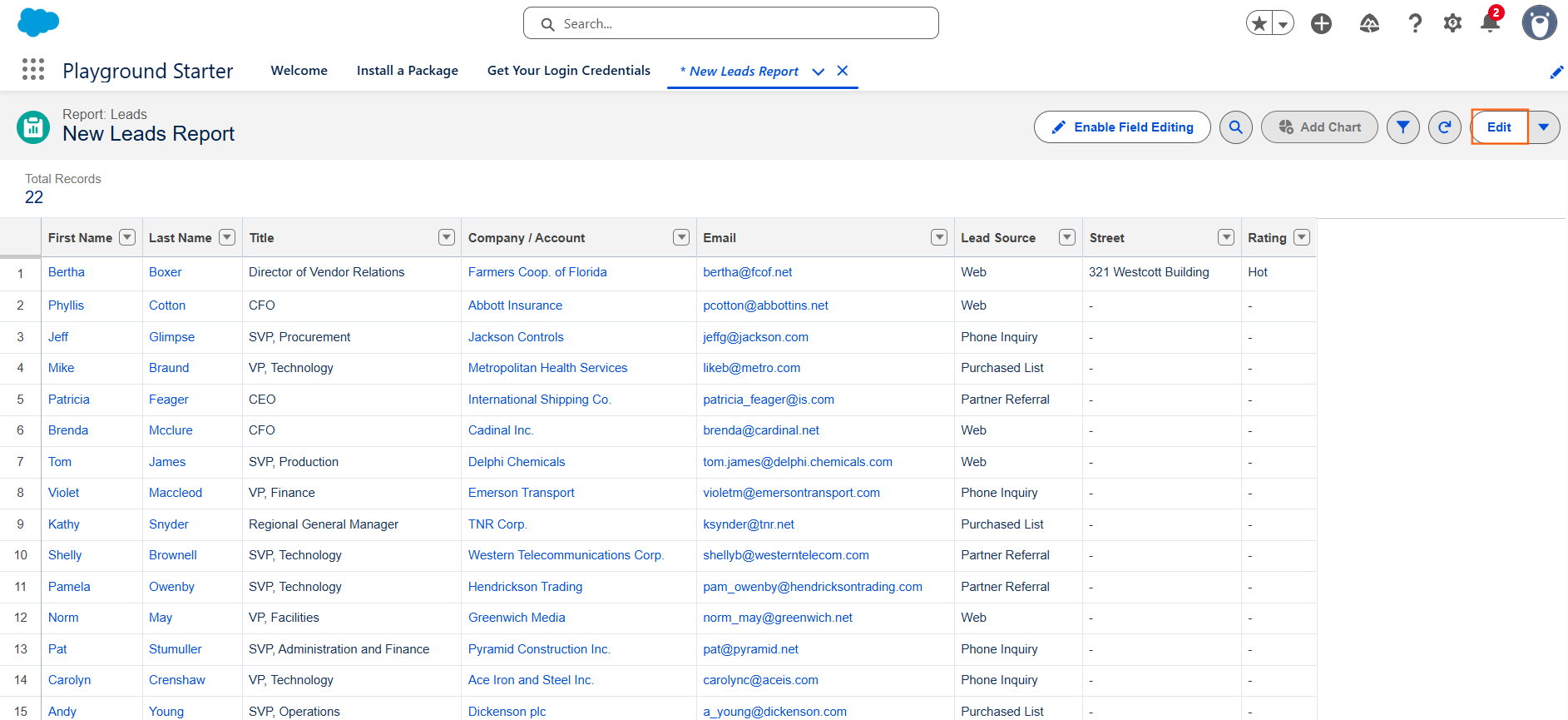Viewport: 1568px width, 720px height.
Task: Click the Total Records value 22
Action: [34, 197]
